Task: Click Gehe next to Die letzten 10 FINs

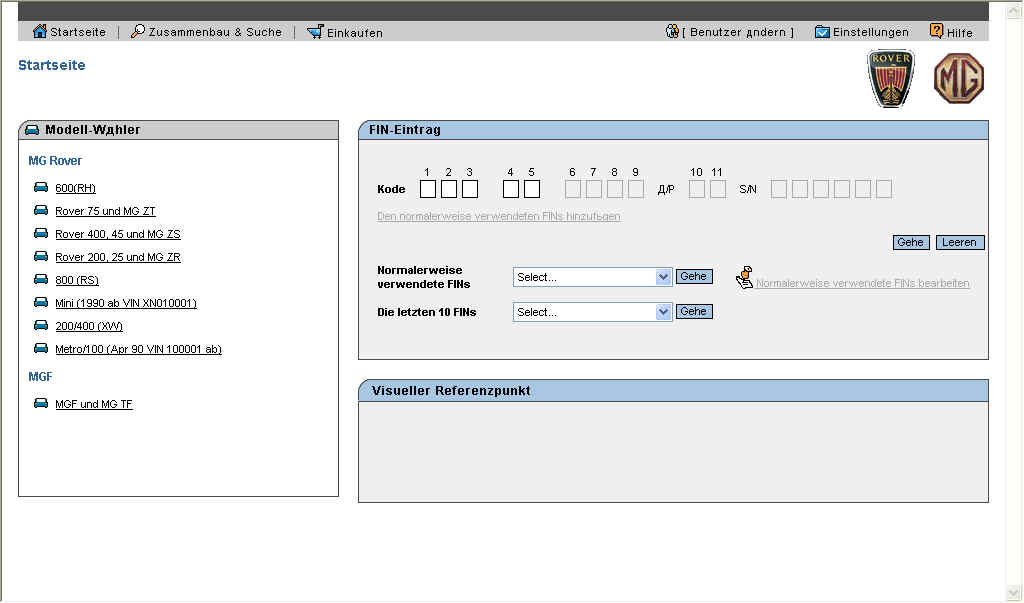Action: [x=694, y=312]
